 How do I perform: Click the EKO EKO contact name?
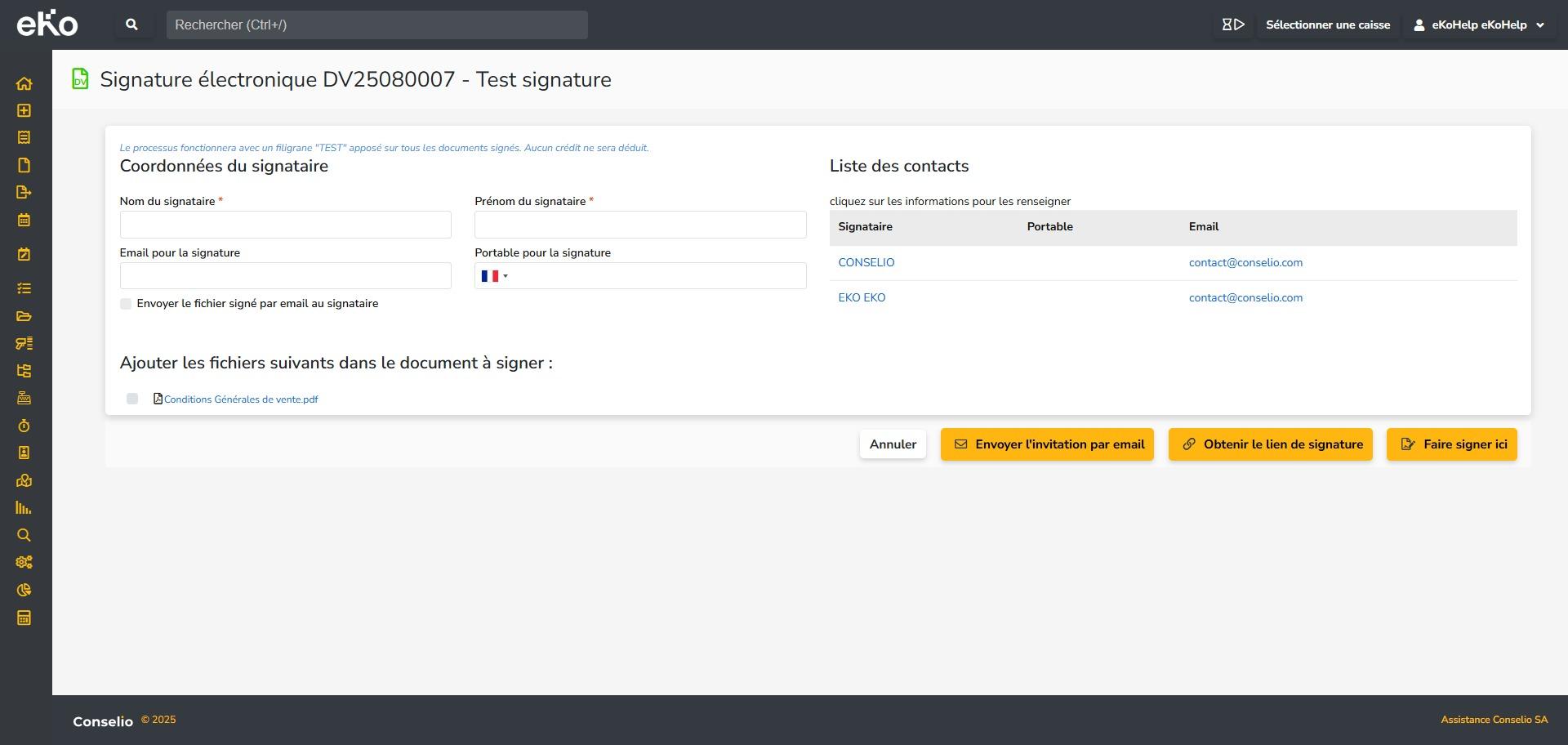click(x=862, y=297)
